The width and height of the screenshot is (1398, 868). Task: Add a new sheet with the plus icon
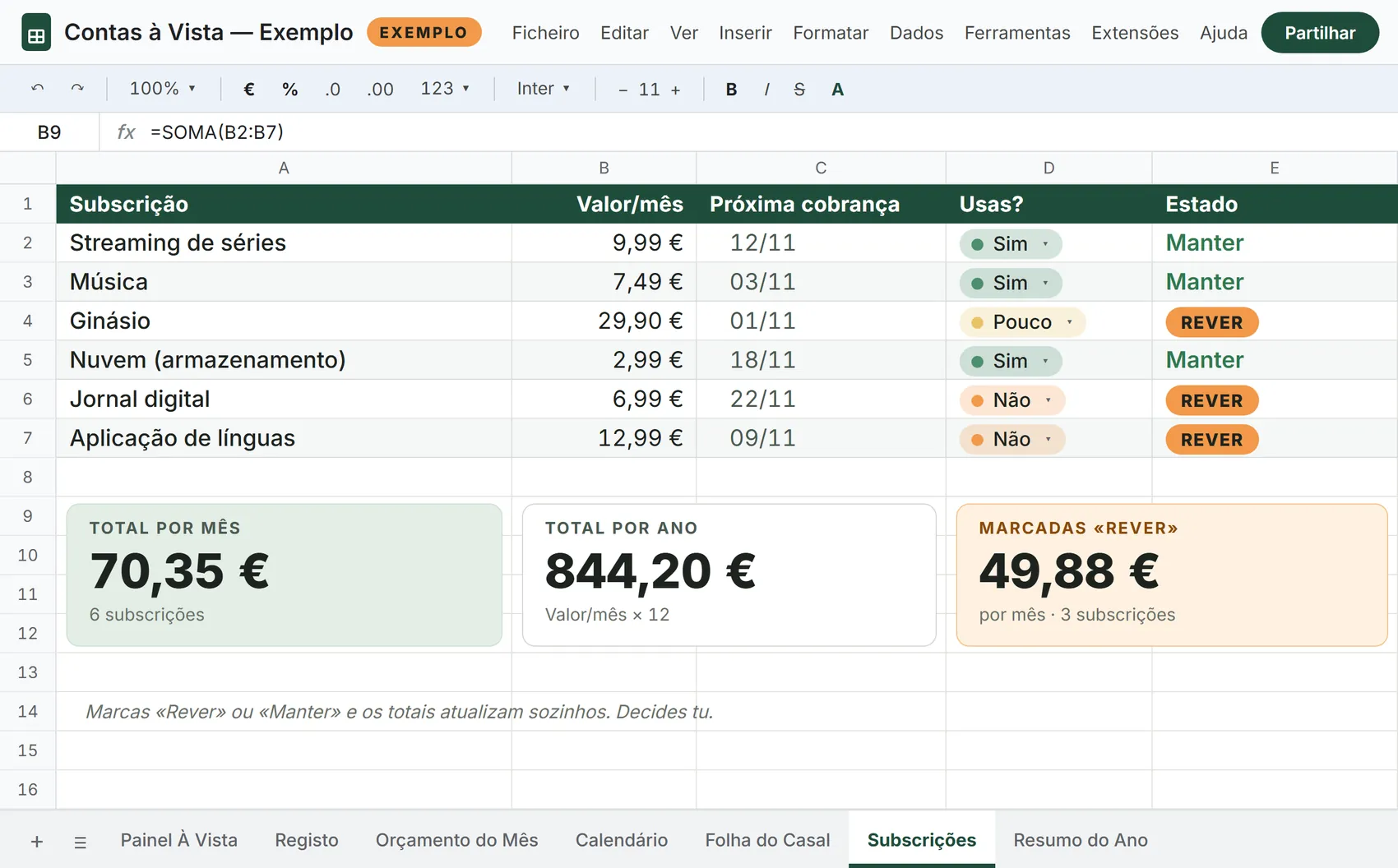tap(37, 841)
